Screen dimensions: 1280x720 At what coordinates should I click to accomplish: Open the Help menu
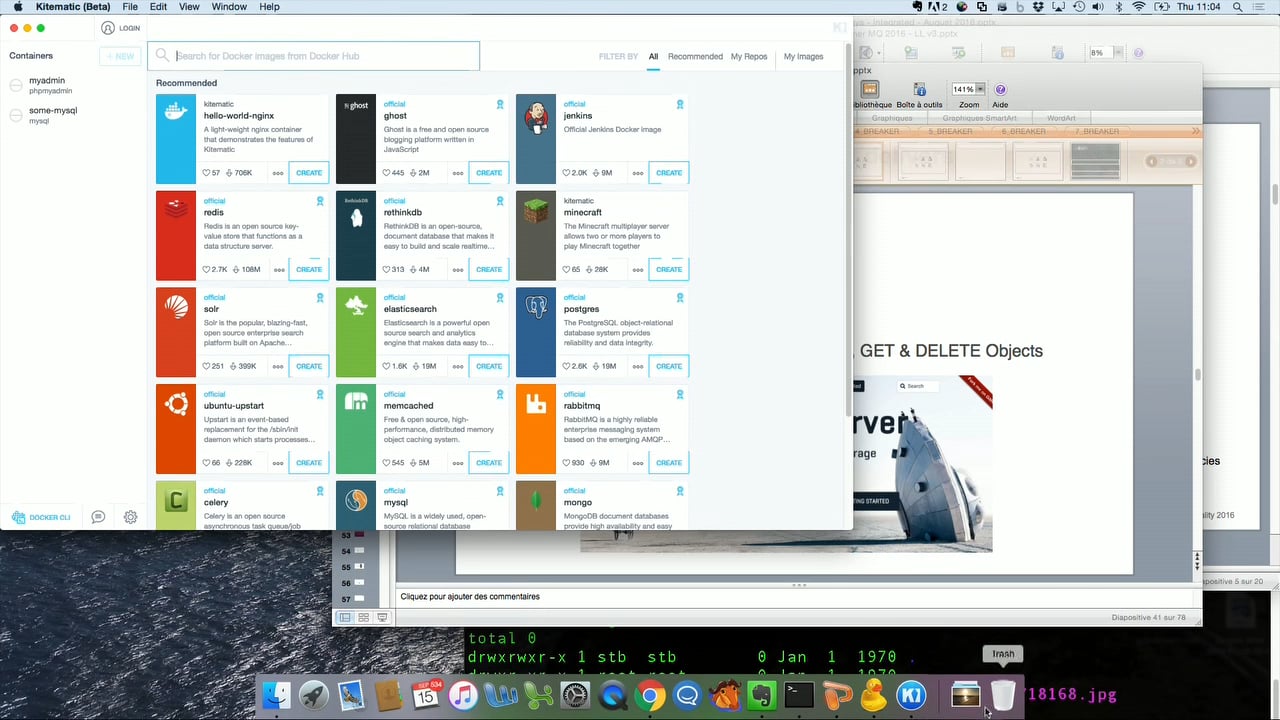[x=270, y=7]
